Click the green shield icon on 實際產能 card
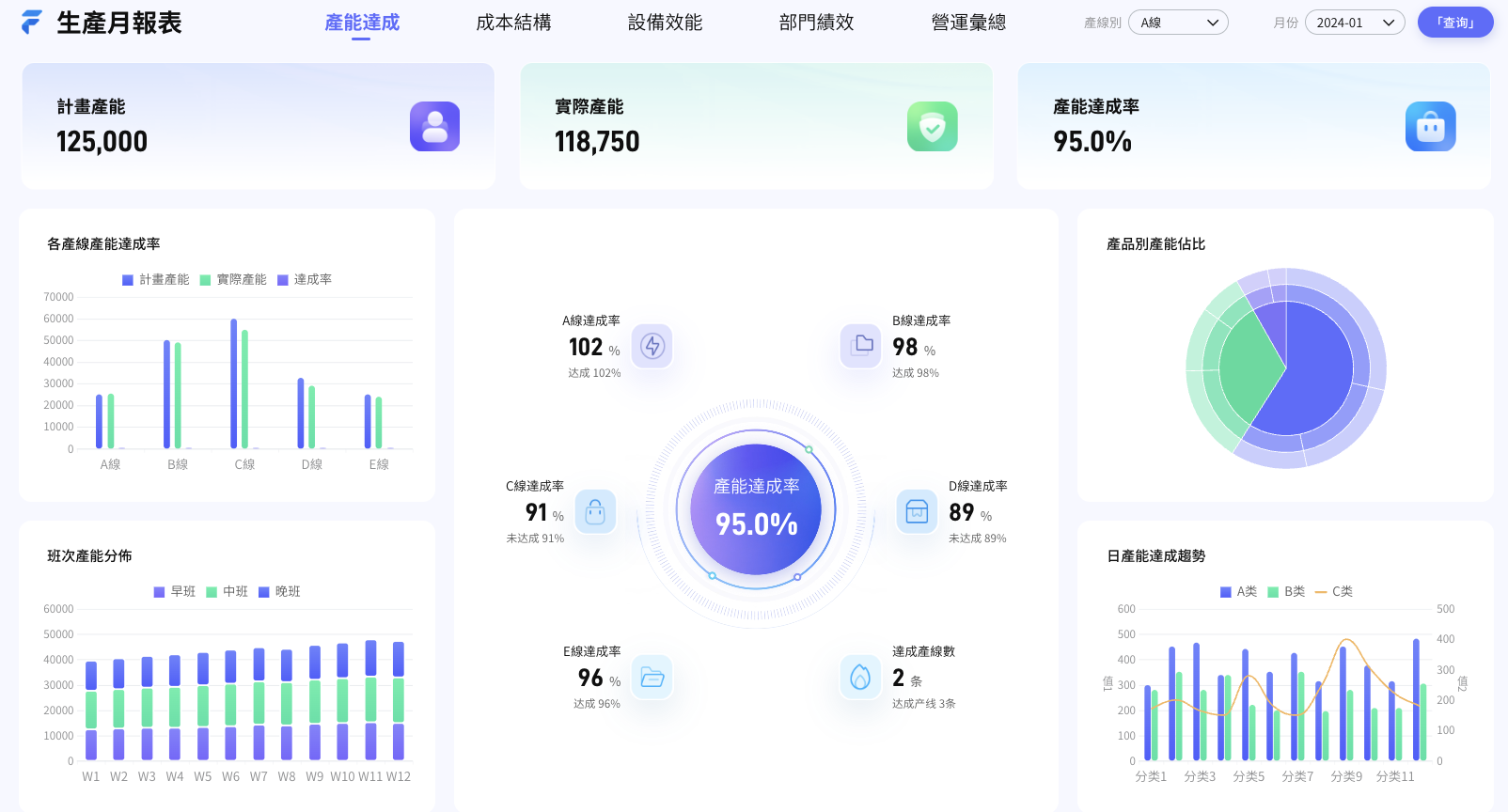The image size is (1508, 812). coord(932,127)
